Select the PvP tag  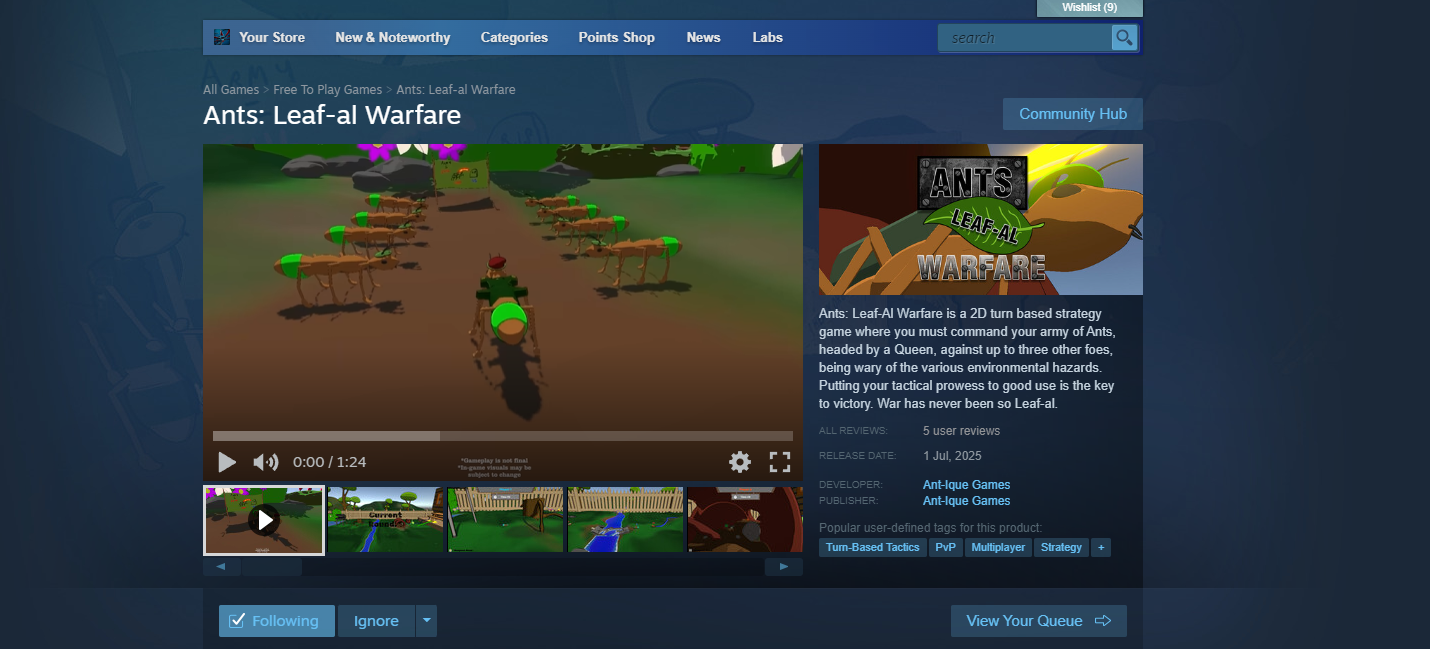coord(946,547)
